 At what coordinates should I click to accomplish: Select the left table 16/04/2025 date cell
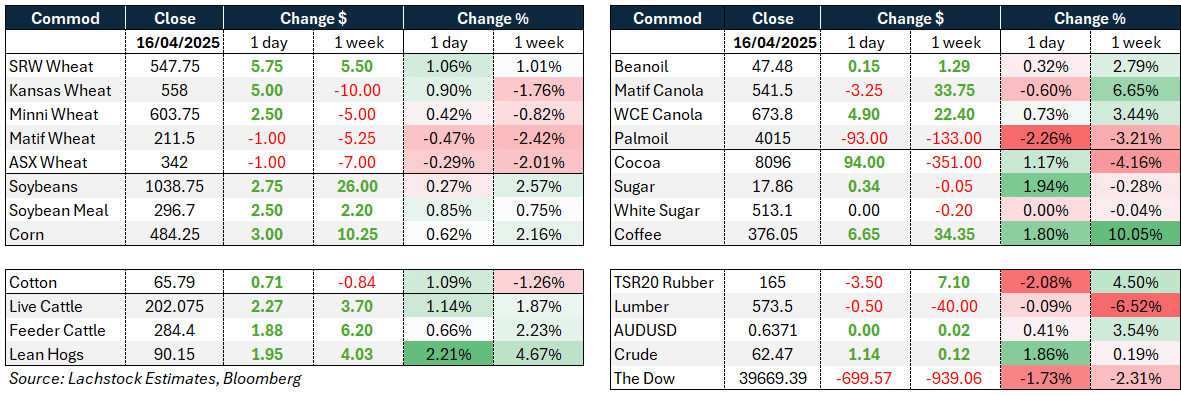click(x=175, y=43)
